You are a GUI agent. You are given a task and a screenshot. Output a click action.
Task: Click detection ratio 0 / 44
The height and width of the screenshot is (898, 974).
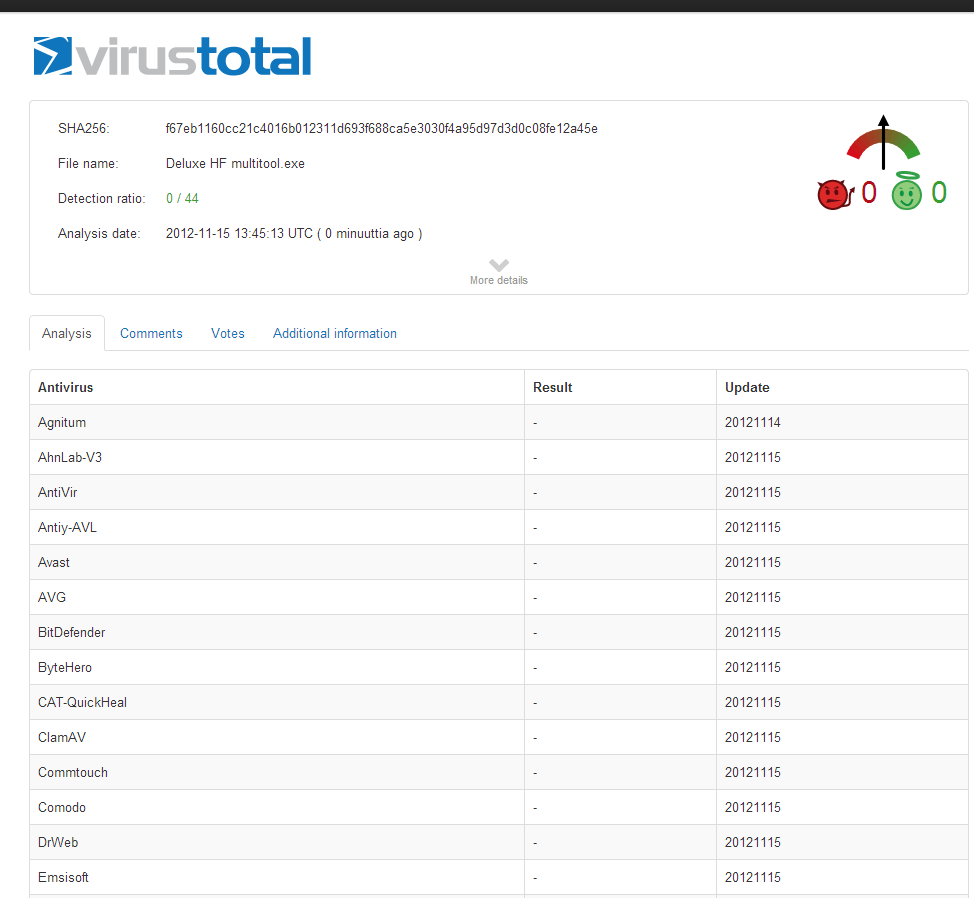[182, 198]
